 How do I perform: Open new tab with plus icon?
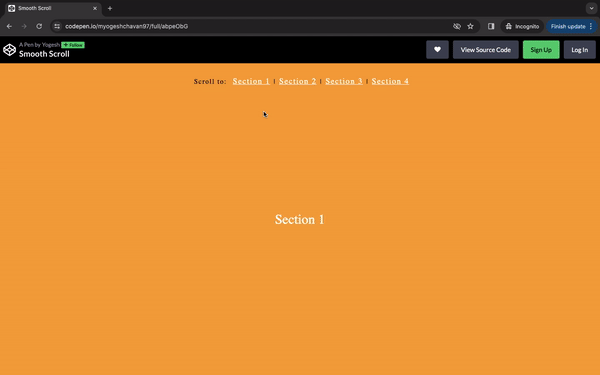110,8
